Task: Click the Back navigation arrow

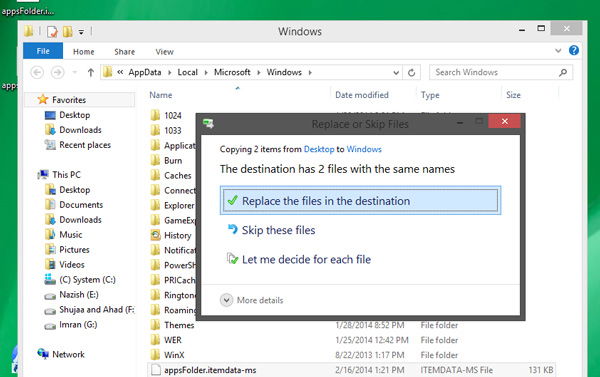Action: click(x=37, y=72)
